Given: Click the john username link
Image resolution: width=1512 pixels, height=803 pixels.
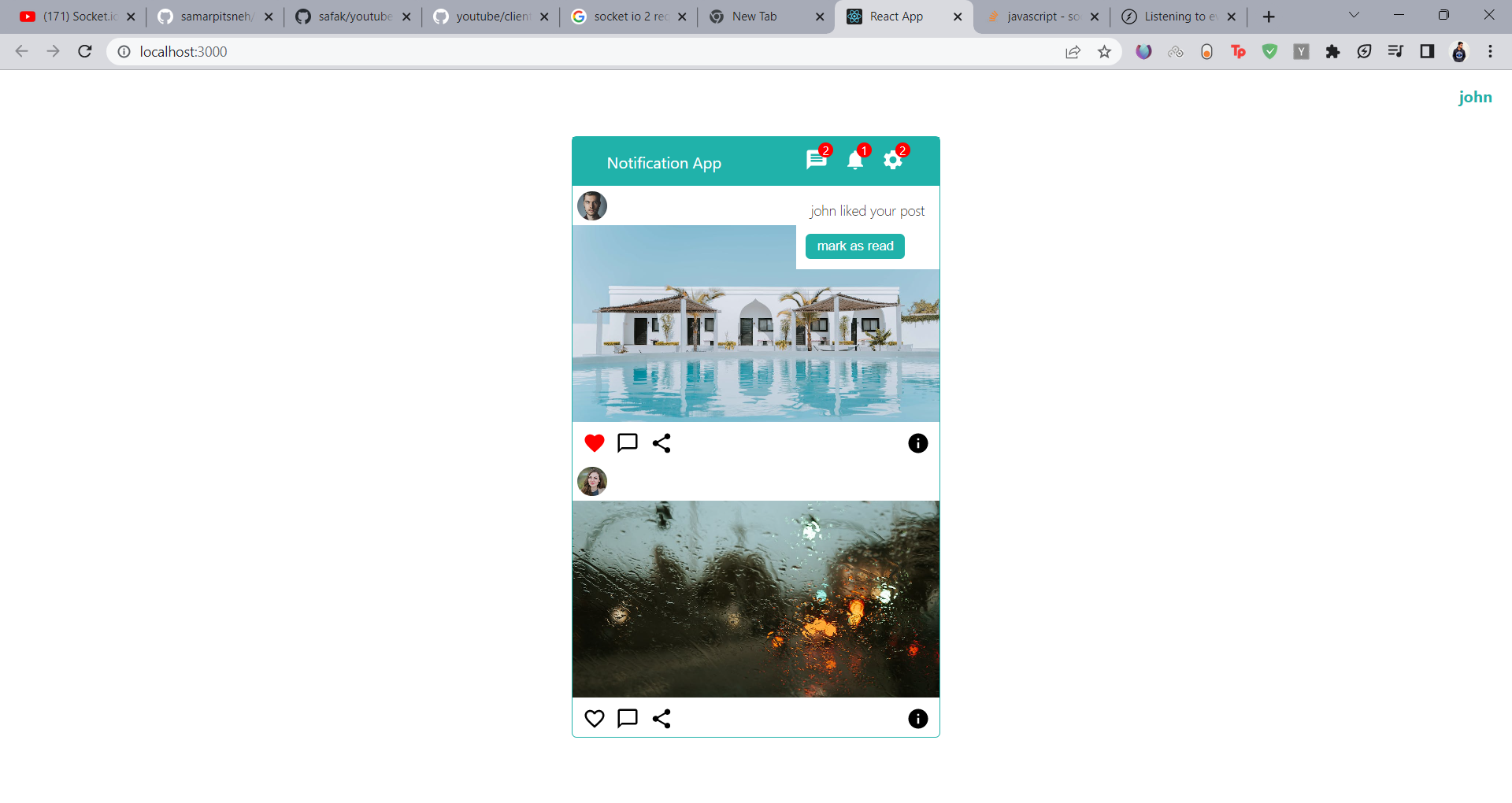Looking at the screenshot, I should point(1474,97).
